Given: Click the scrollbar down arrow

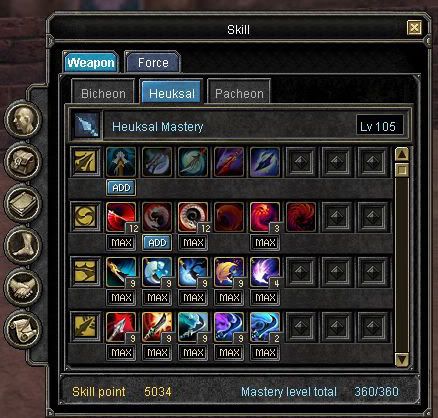Looking at the screenshot, I should (402, 359).
